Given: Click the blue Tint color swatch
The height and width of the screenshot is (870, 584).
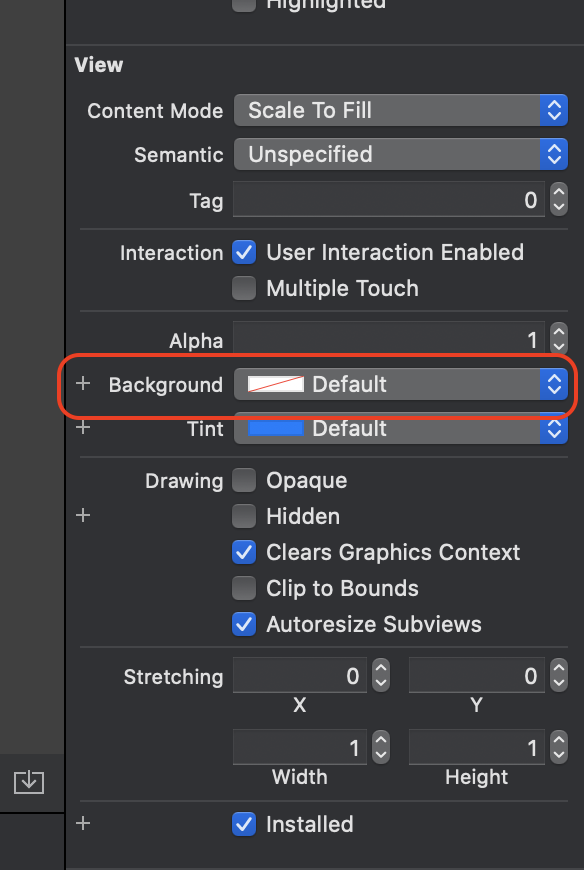Looking at the screenshot, I should 276,428.
